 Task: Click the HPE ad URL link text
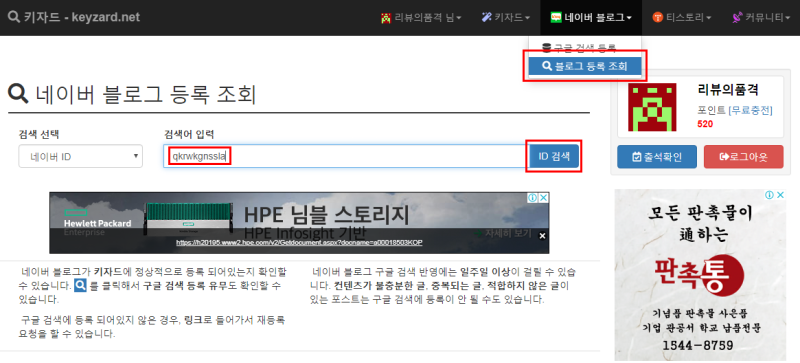(x=299, y=243)
